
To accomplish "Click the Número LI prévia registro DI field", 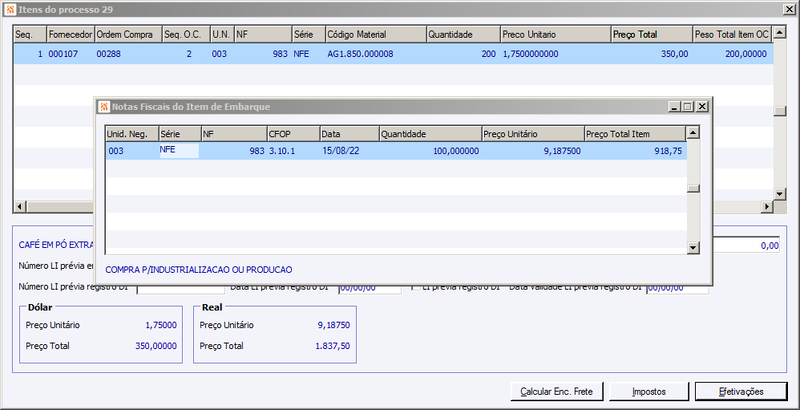I will click(x=181, y=288).
